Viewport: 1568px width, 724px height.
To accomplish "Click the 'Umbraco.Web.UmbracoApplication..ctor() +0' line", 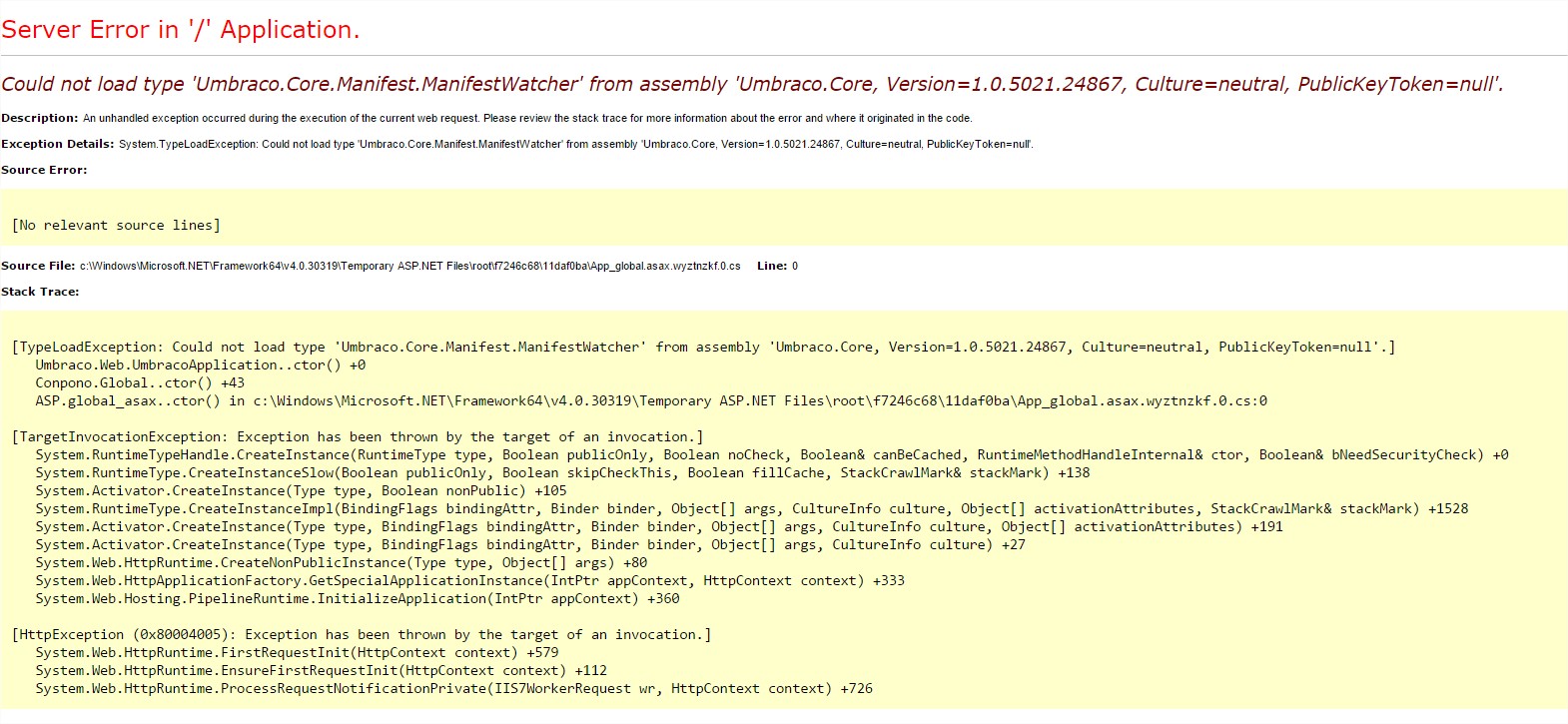I will [201, 365].
